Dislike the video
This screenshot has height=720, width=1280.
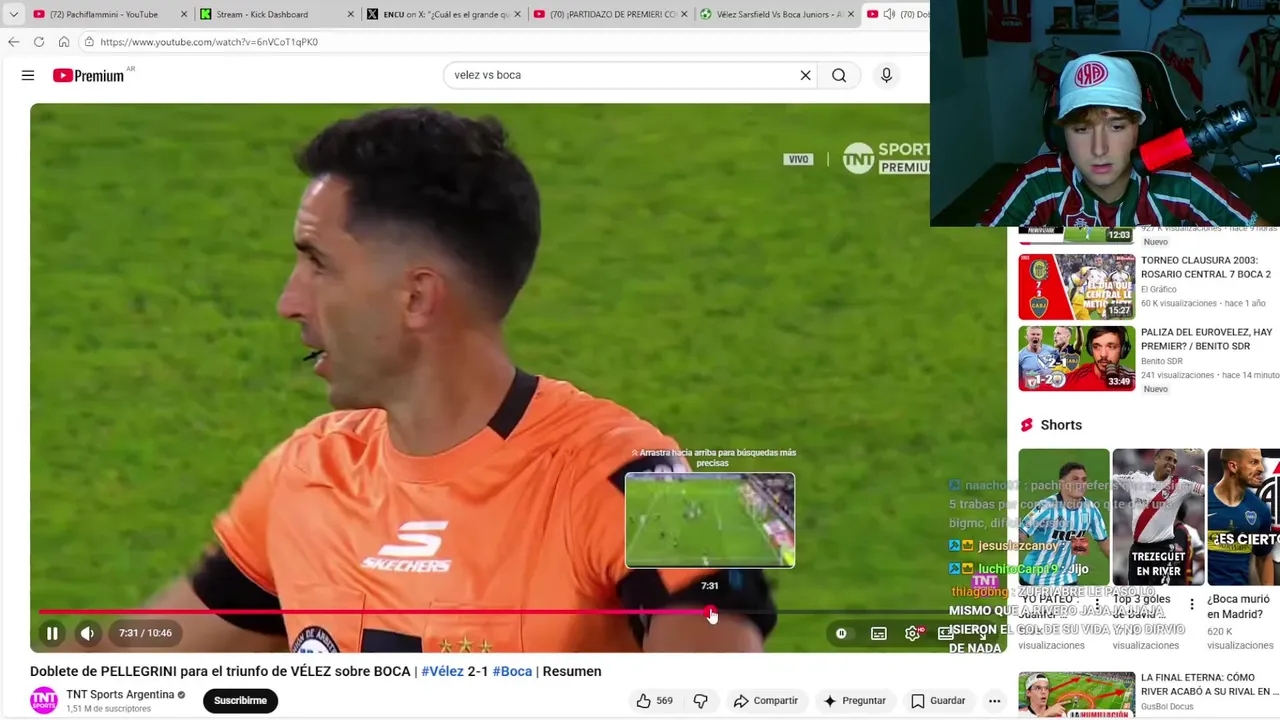click(701, 701)
